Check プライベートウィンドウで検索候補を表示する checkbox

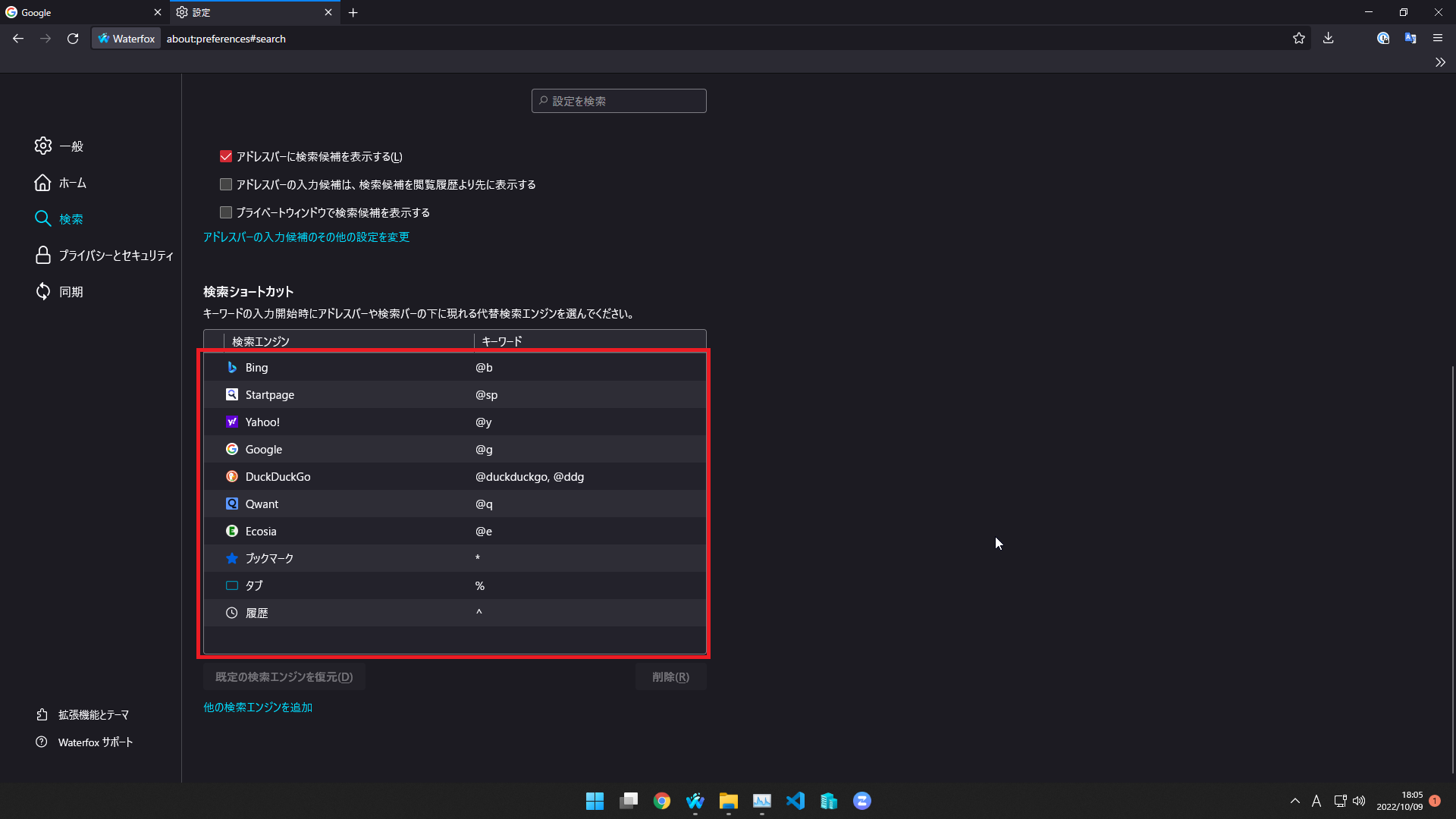(x=226, y=212)
